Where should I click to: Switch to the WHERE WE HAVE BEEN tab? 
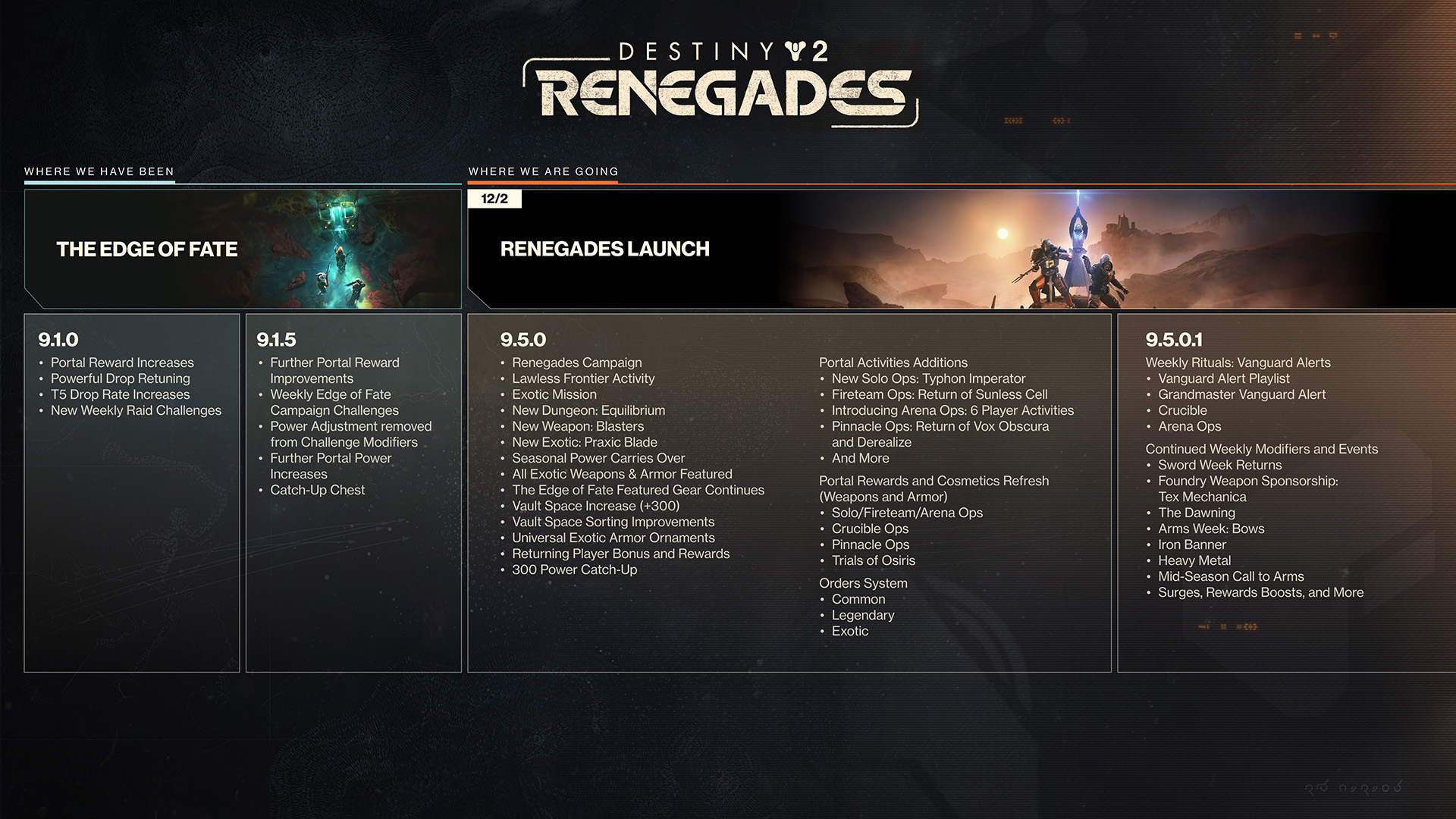99,171
